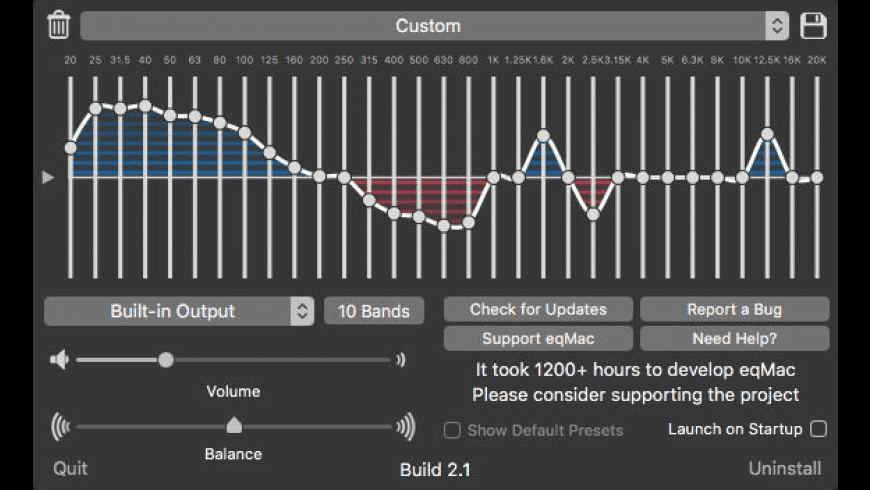
Task: Click the small triangle left of the equalizer
Action: [48, 177]
